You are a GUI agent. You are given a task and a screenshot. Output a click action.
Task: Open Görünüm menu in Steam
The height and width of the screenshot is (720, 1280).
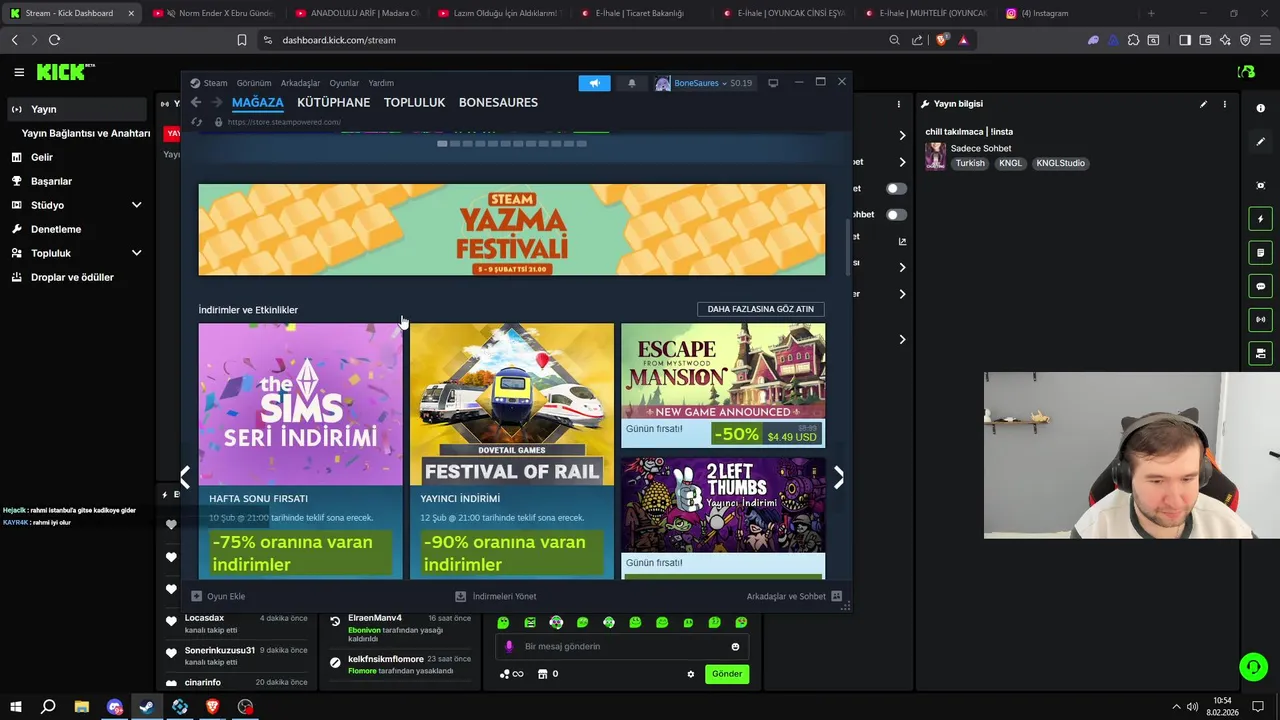(254, 83)
